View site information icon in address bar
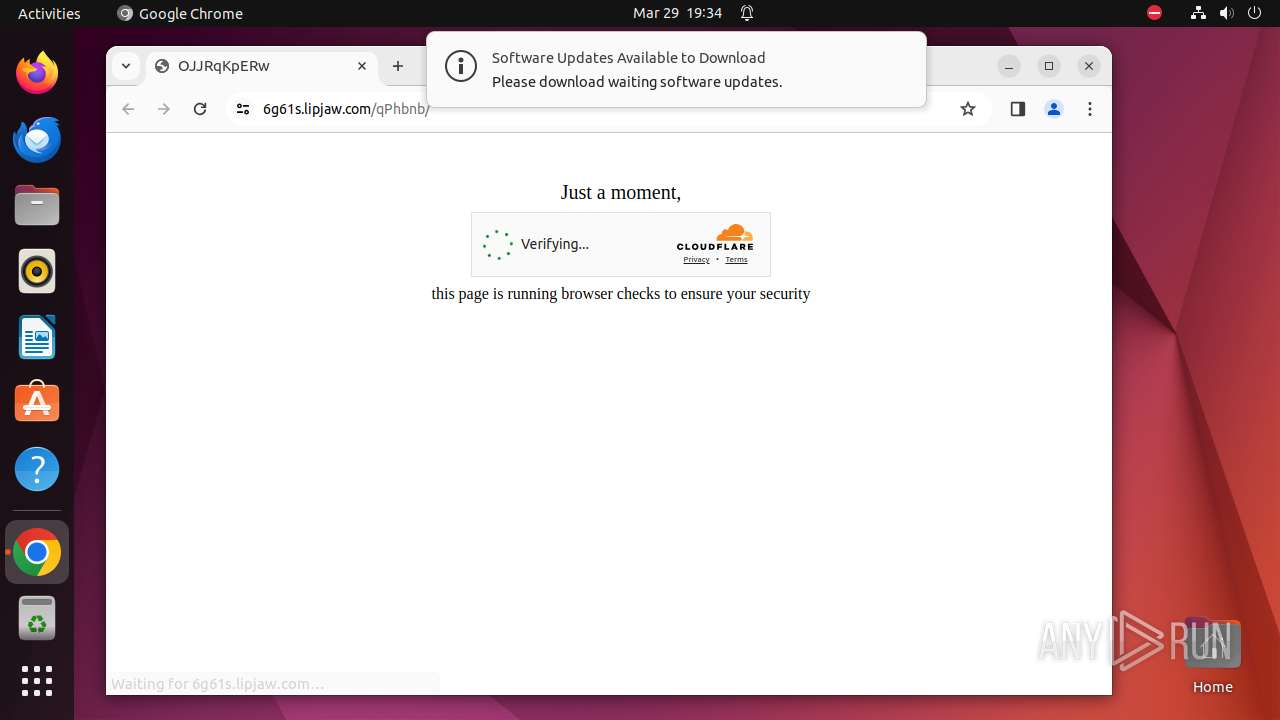The height and width of the screenshot is (720, 1280). coord(242,109)
